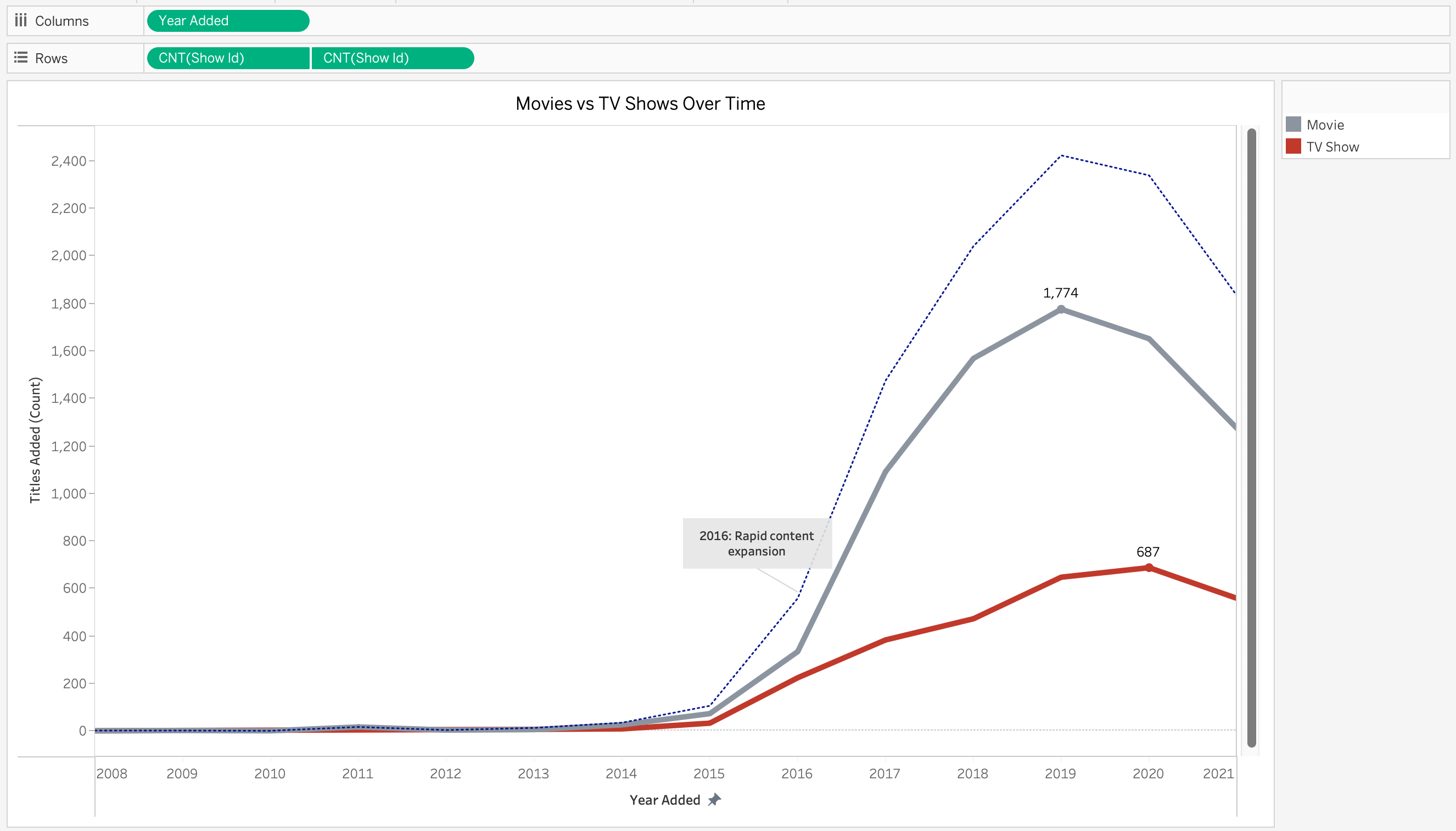This screenshot has width=1456, height=831.
Task: Click the TV Show line marker at 2020
Action: tap(1149, 568)
